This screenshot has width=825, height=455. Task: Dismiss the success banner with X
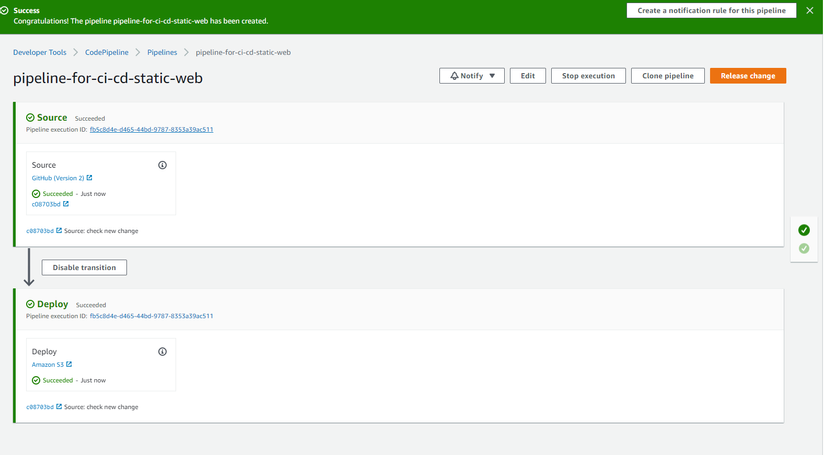click(x=810, y=10)
